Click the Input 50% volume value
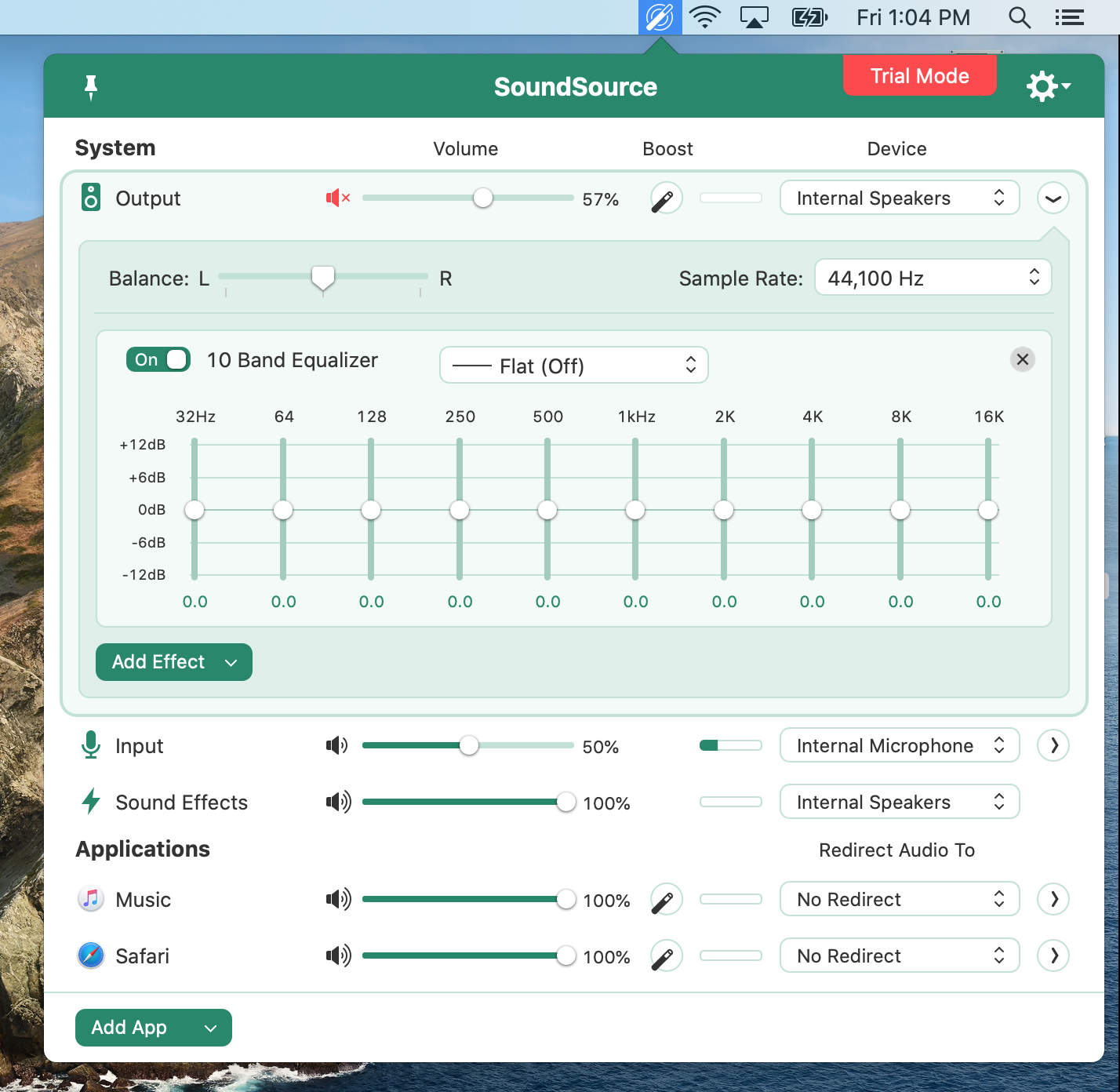This screenshot has height=1092, width=1120. point(601,747)
